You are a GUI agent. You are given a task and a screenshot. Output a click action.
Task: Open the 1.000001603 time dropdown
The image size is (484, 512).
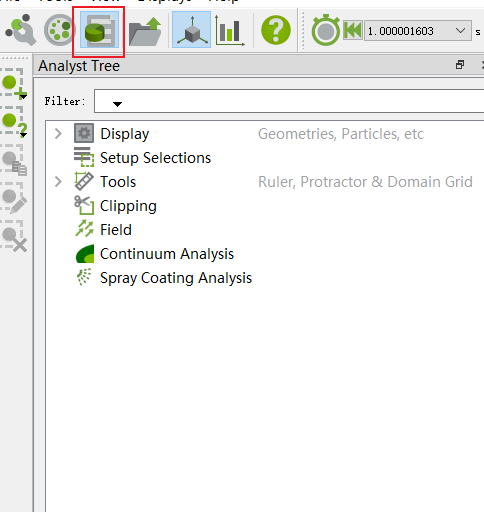point(418,31)
